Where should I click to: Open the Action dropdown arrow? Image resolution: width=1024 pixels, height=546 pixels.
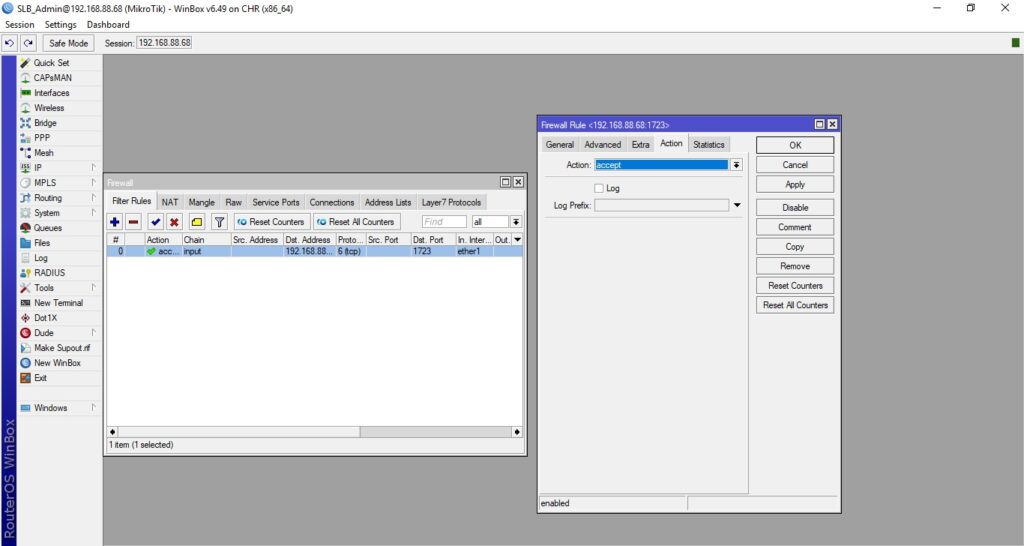click(x=736, y=165)
